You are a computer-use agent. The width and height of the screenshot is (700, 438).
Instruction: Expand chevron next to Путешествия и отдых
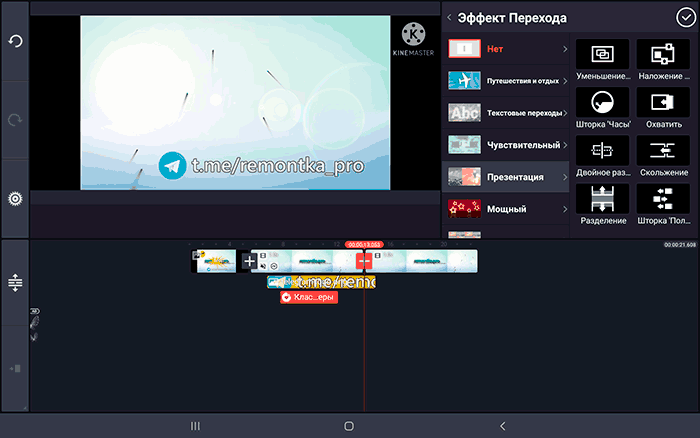[565, 81]
